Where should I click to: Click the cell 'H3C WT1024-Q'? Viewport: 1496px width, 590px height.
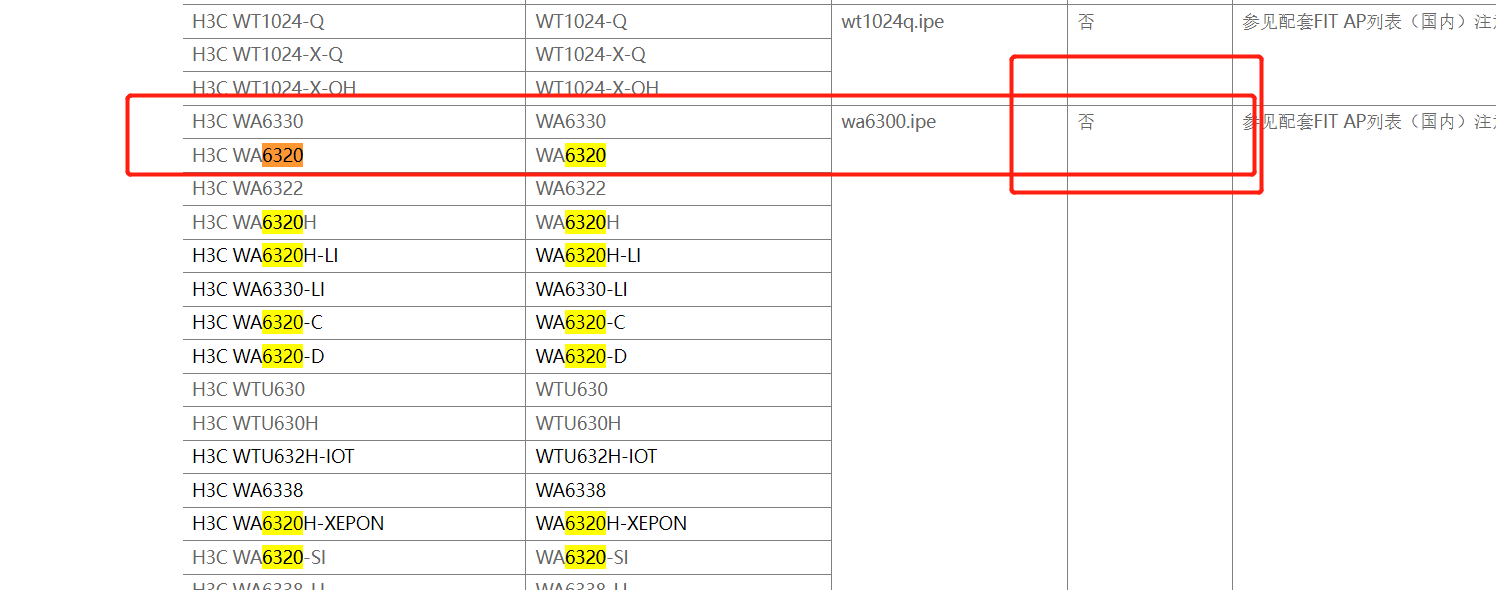(x=354, y=22)
